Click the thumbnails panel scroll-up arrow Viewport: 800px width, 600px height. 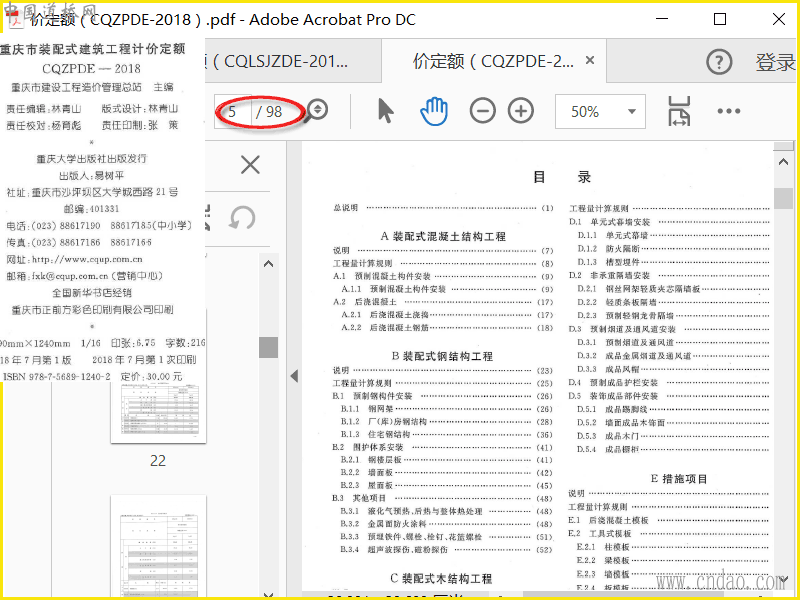(x=268, y=264)
